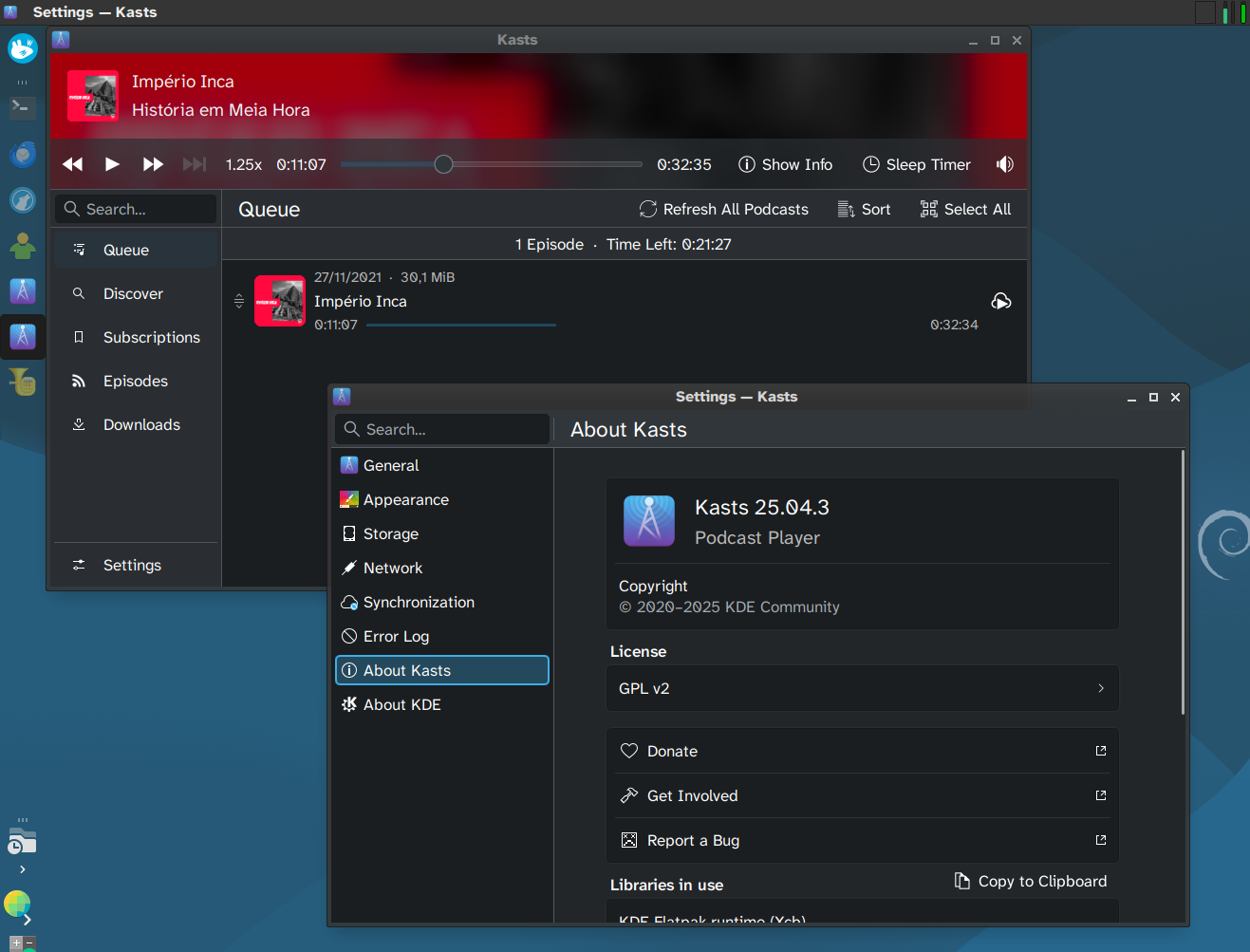This screenshot has width=1250, height=952.
Task: Click the fast-forward button in Kasts player
Action: 153,164
